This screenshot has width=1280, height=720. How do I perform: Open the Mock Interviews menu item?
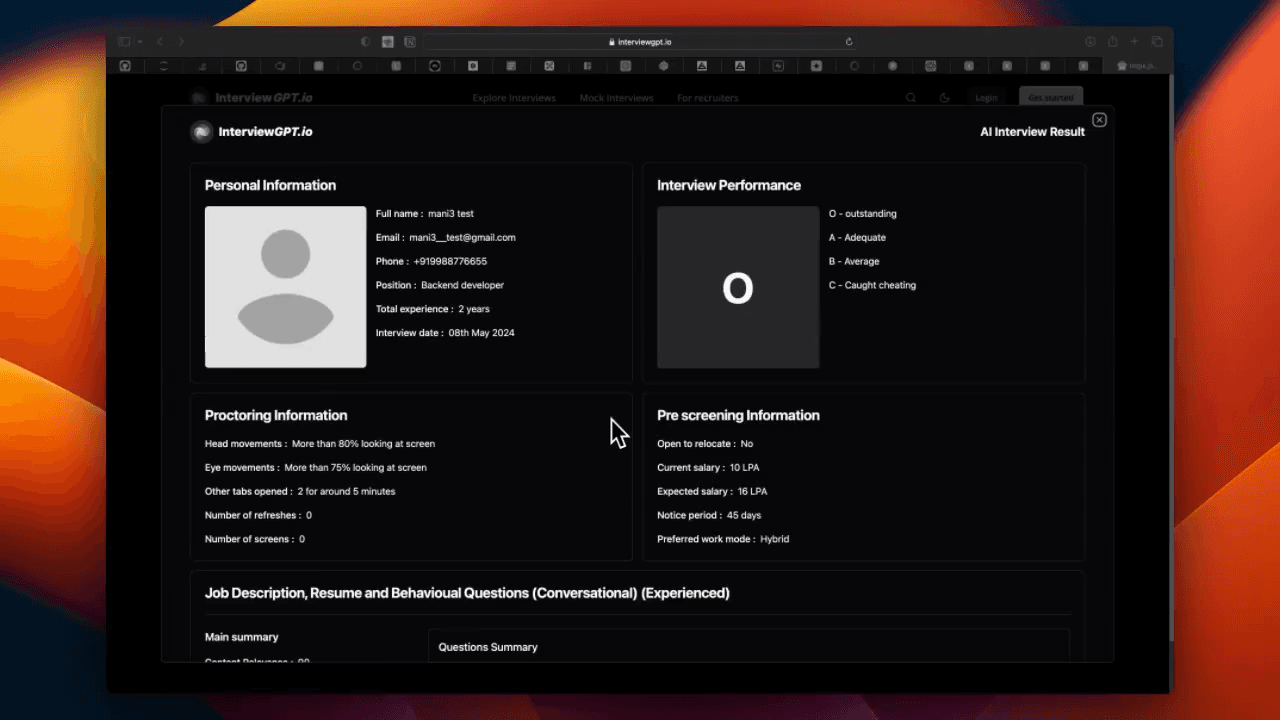point(616,98)
